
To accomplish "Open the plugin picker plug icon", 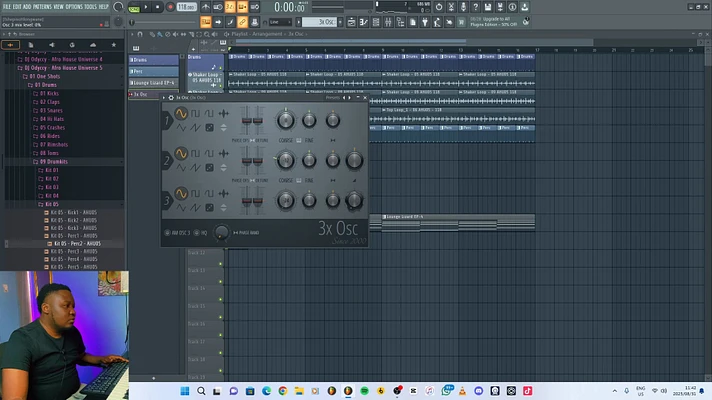I will (x=425, y=22).
